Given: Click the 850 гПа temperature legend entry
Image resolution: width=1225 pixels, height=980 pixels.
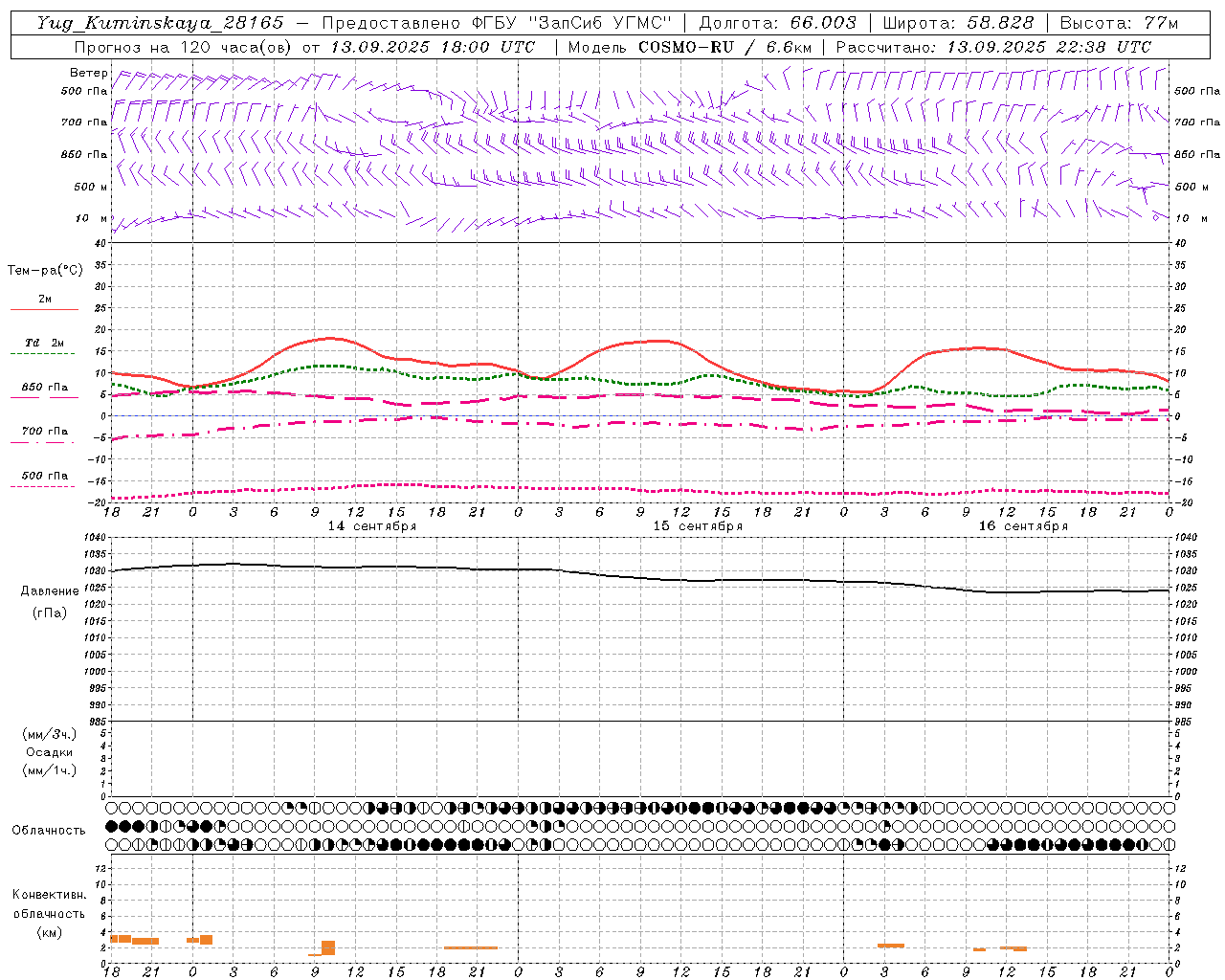Looking at the screenshot, I should pos(44,388).
